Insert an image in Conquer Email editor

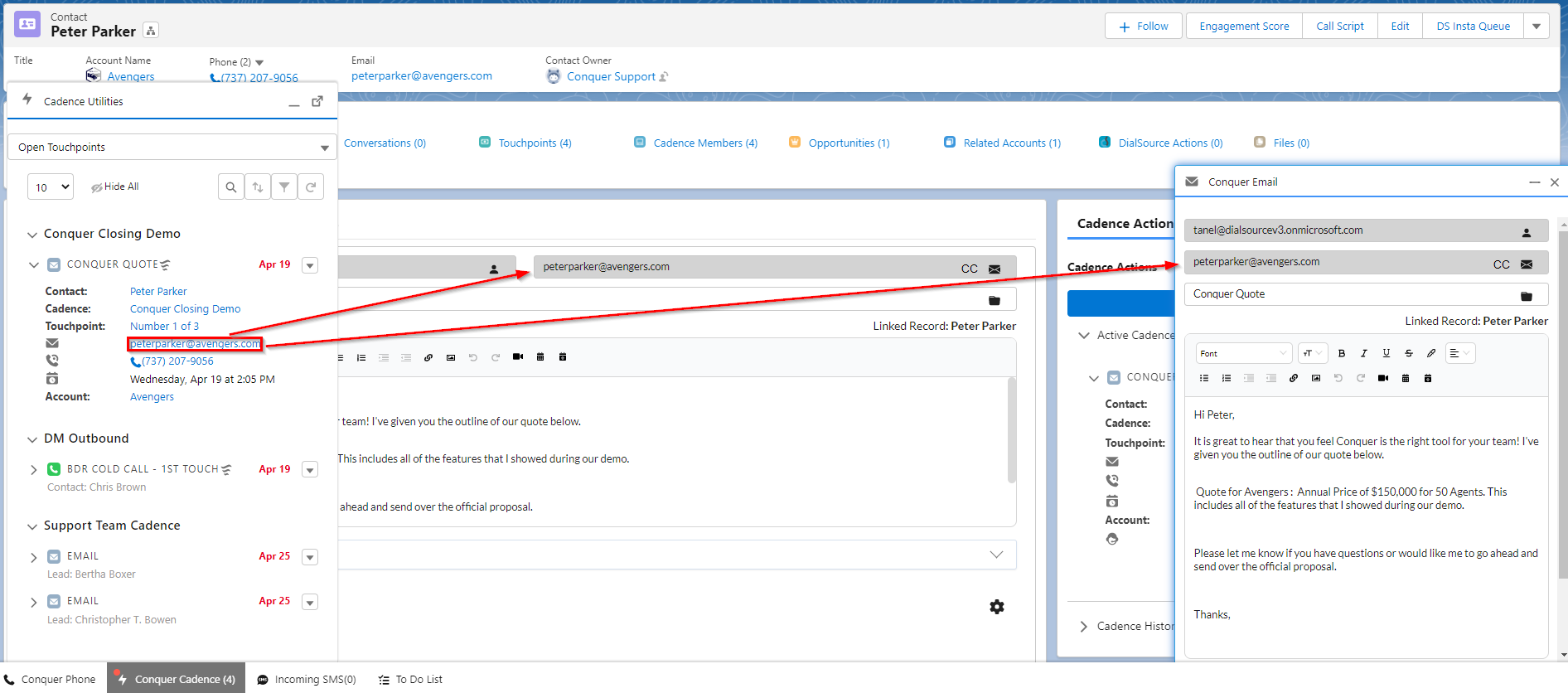[x=1316, y=378]
